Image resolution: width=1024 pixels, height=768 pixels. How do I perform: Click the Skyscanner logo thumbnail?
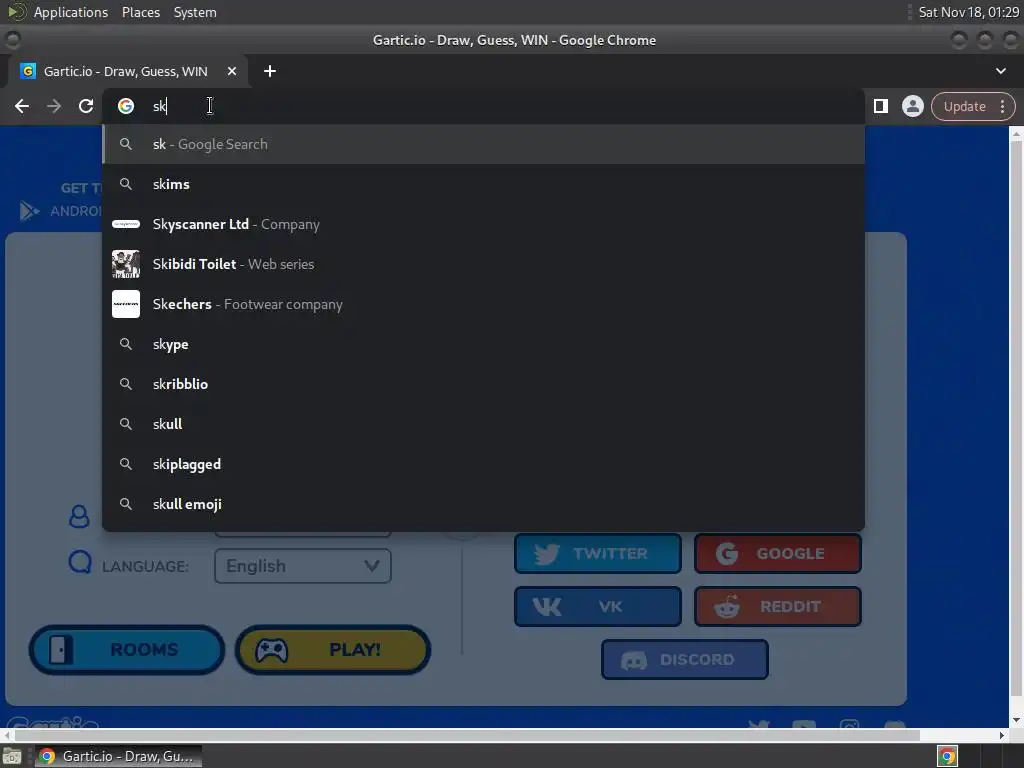(x=126, y=224)
